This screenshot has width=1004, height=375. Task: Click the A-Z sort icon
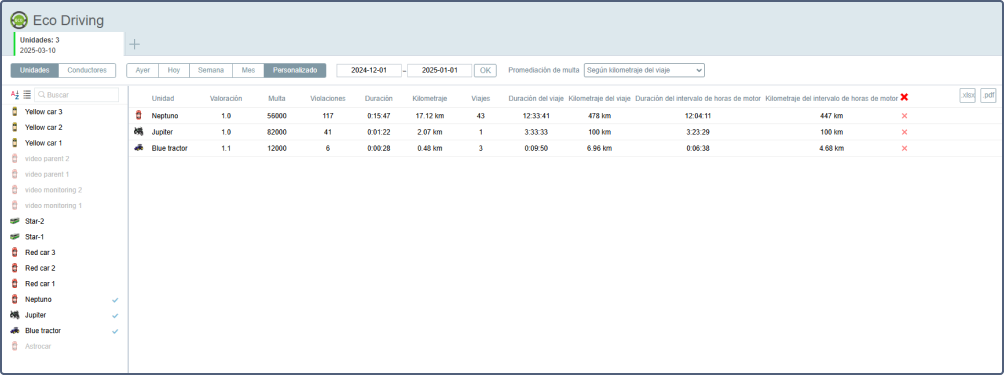15,95
